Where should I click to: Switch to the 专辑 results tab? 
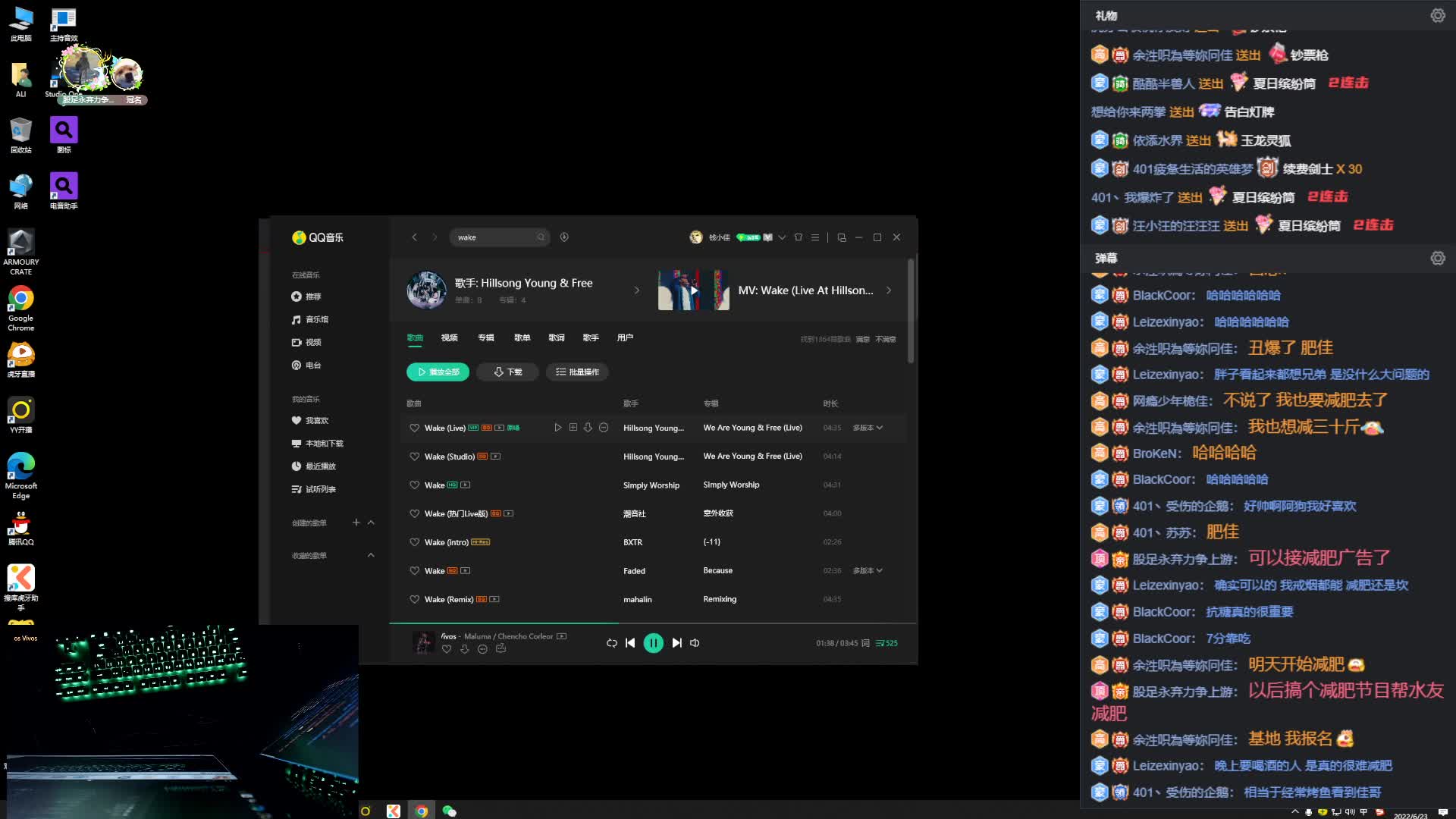486,337
